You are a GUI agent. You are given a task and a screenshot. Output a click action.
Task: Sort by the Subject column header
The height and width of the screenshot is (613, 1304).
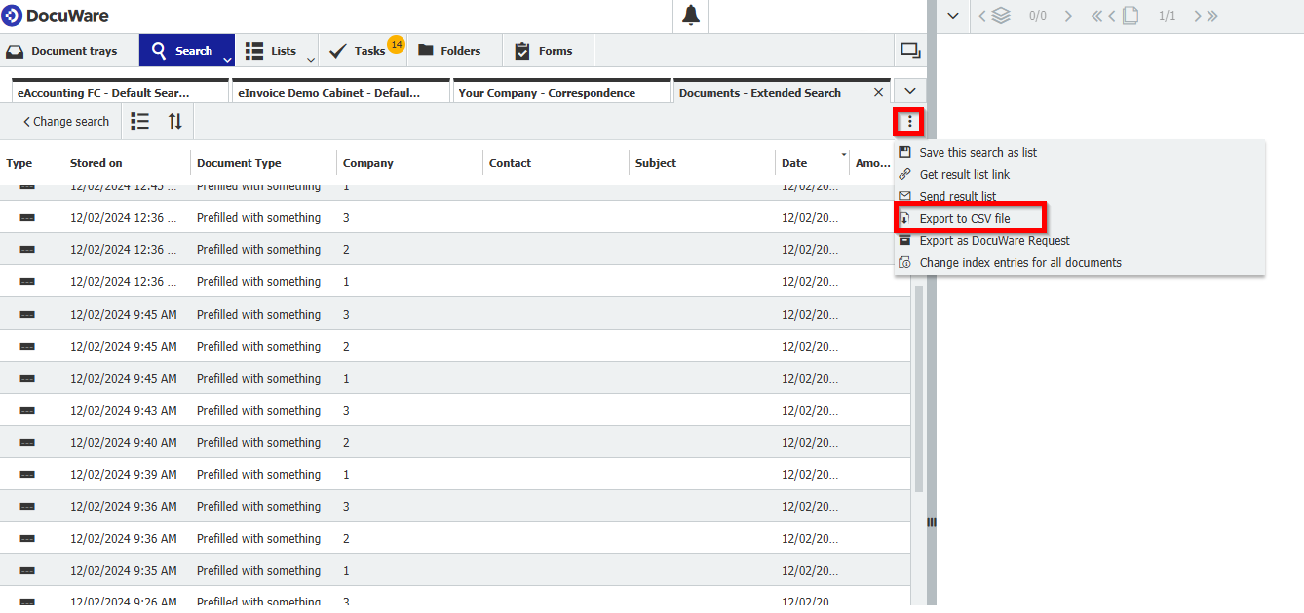click(x=655, y=163)
